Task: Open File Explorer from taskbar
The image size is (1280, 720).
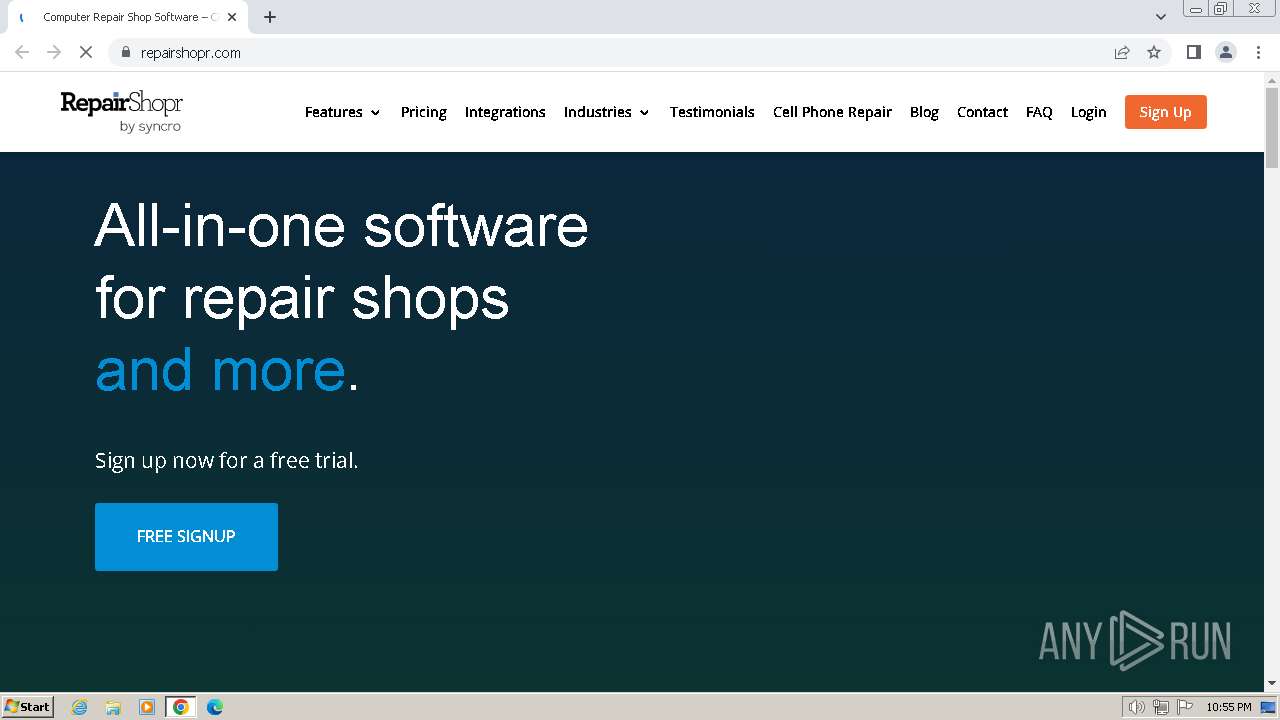Action: click(x=113, y=707)
